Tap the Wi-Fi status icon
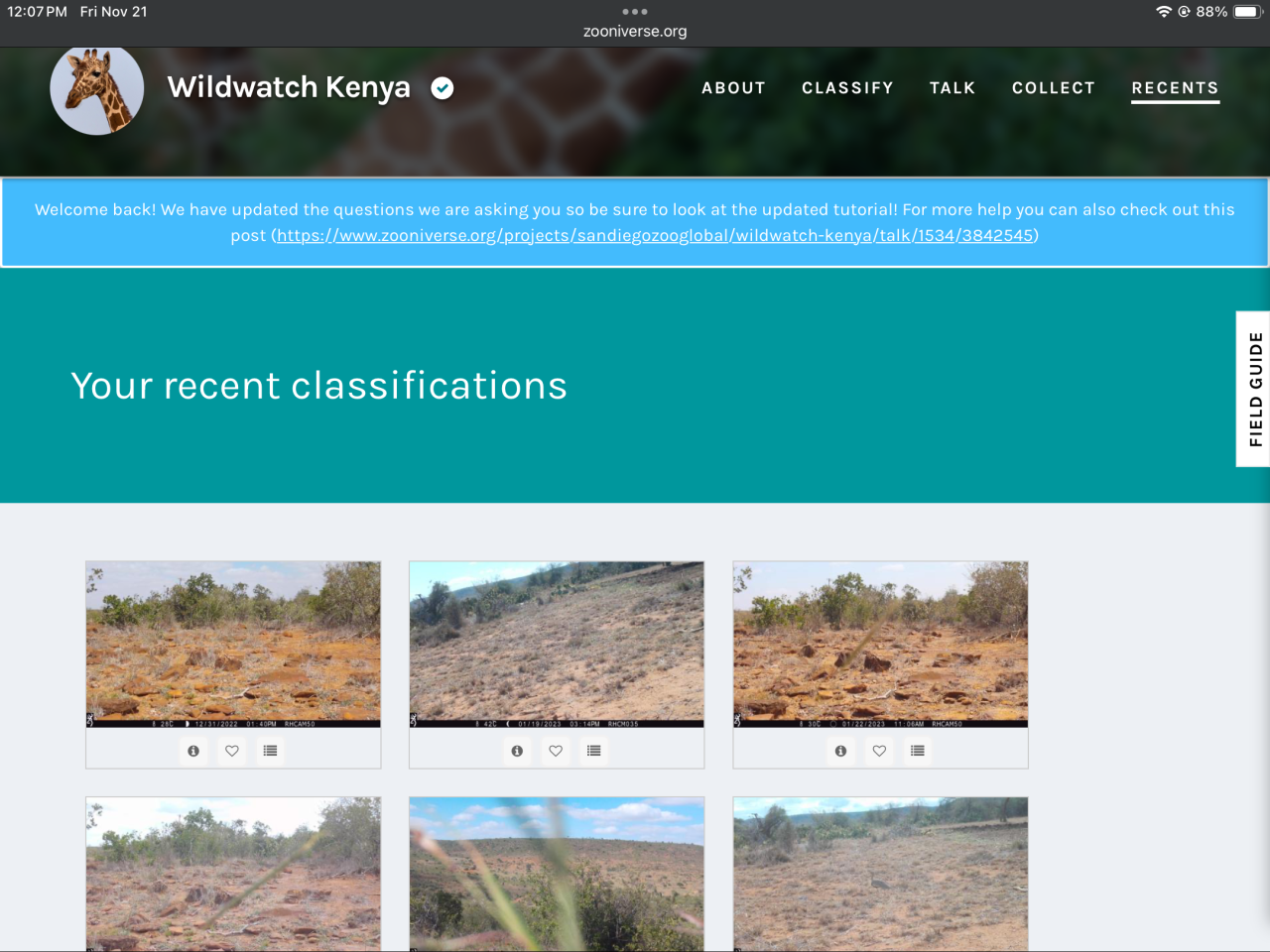This screenshot has height=952, width=1270. pyautogui.click(x=1164, y=12)
